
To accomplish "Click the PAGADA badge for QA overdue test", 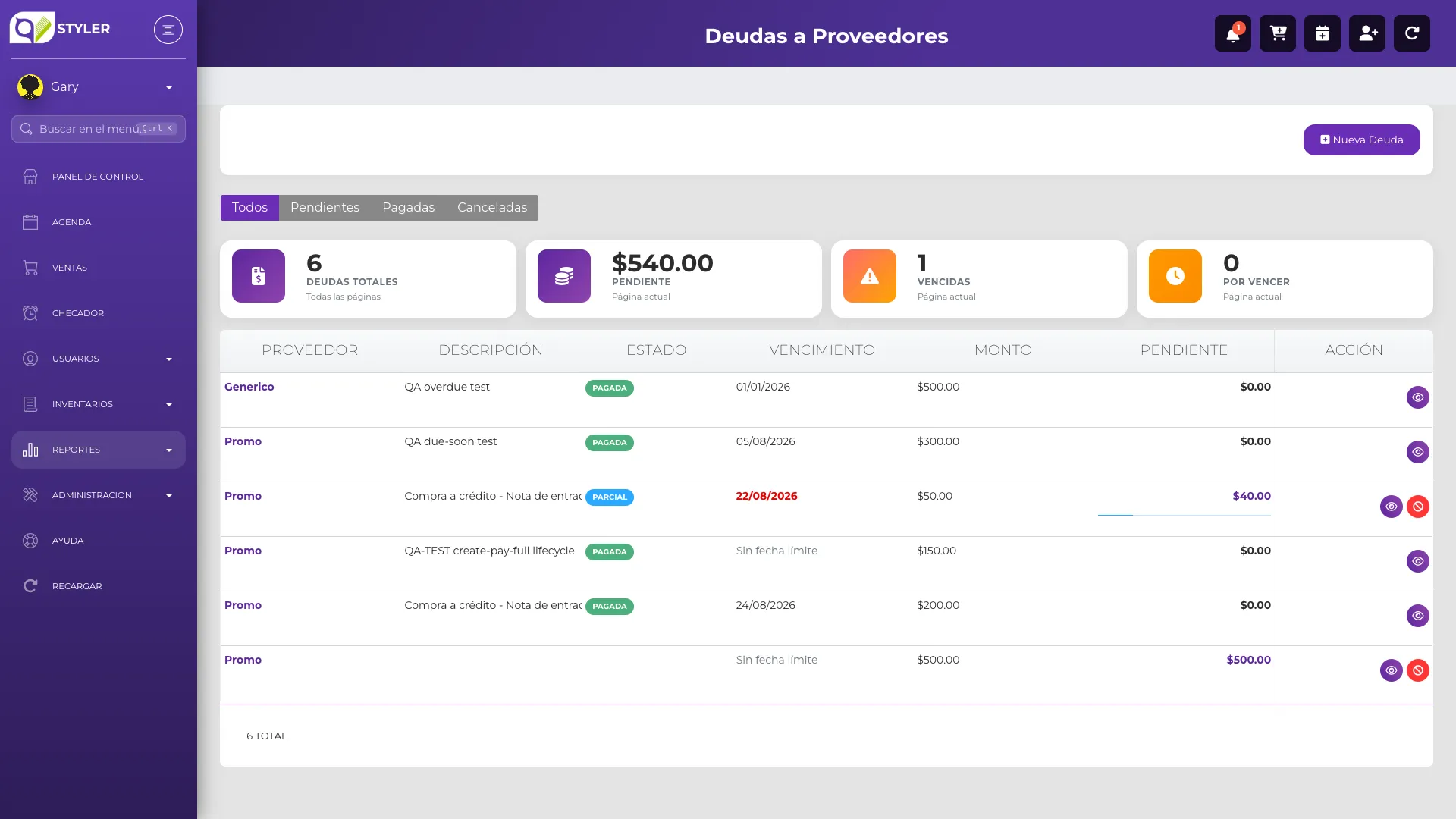I will pyautogui.click(x=610, y=388).
